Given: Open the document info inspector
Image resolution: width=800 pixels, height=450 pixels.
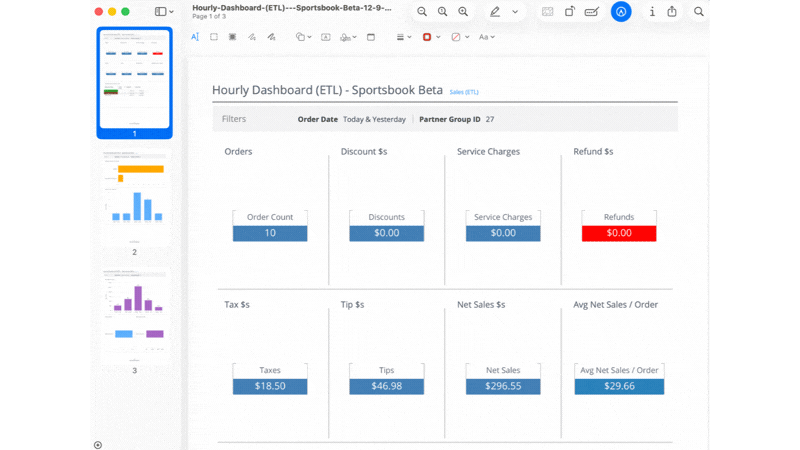Looking at the screenshot, I should click(652, 12).
